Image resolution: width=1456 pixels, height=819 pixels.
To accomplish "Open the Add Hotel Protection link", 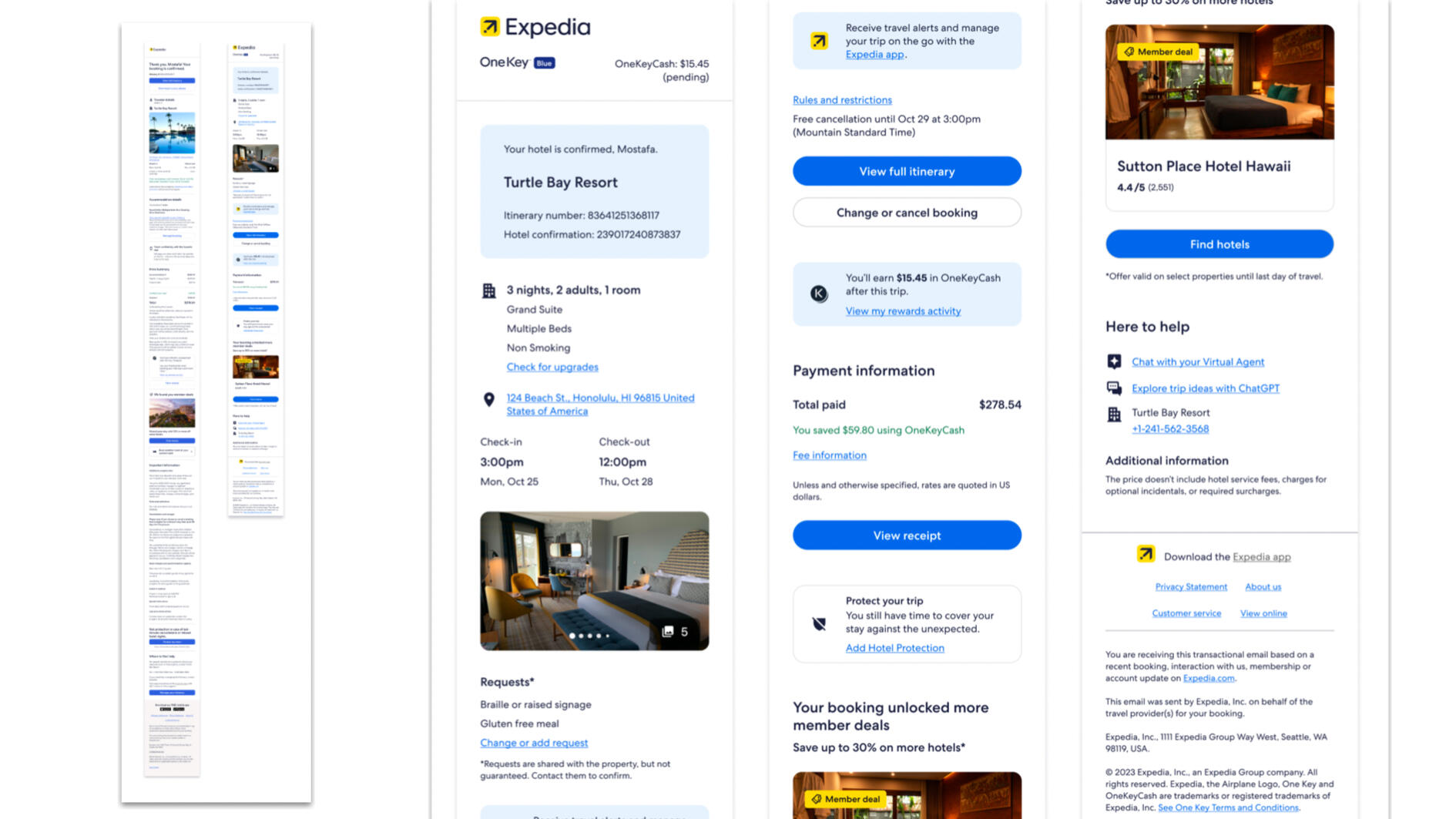I will coord(894,648).
